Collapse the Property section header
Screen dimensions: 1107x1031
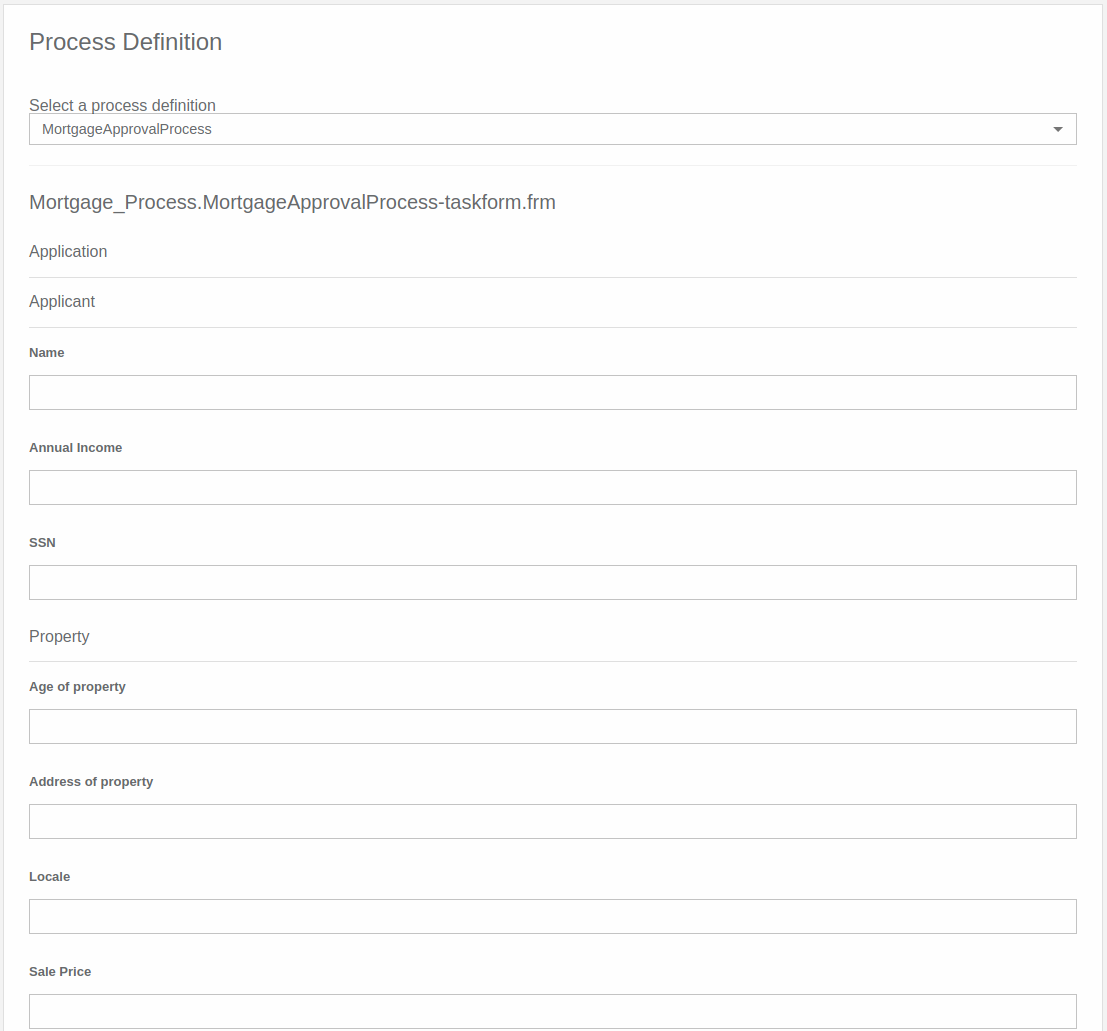(59, 636)
